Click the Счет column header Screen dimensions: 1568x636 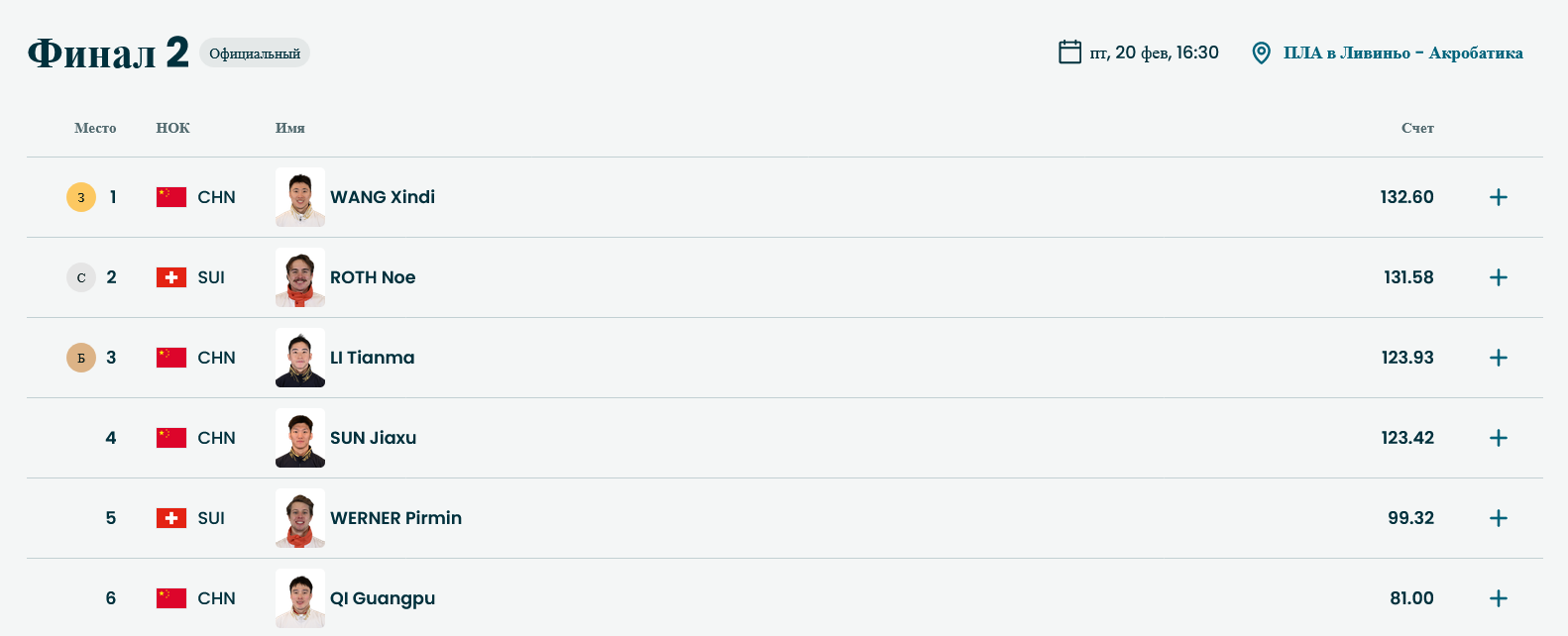click(x=1417, y=128)
